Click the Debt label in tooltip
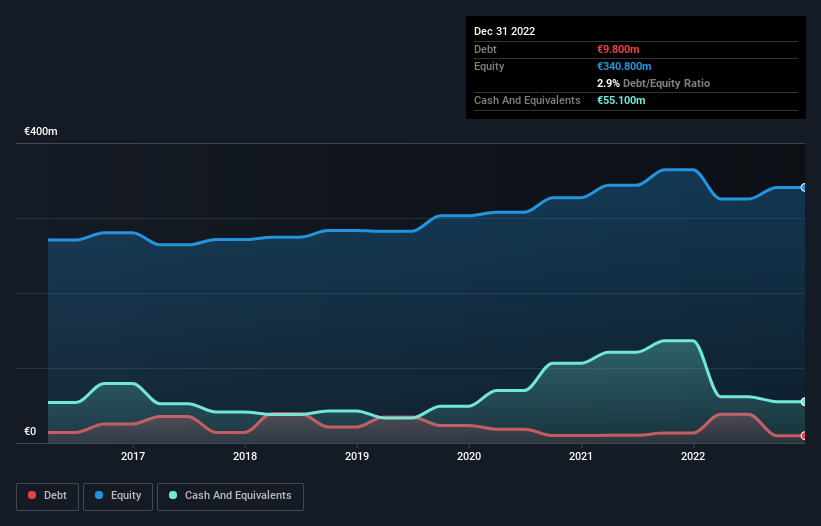This screenshot has width=821, height=526. pos(485,49)
